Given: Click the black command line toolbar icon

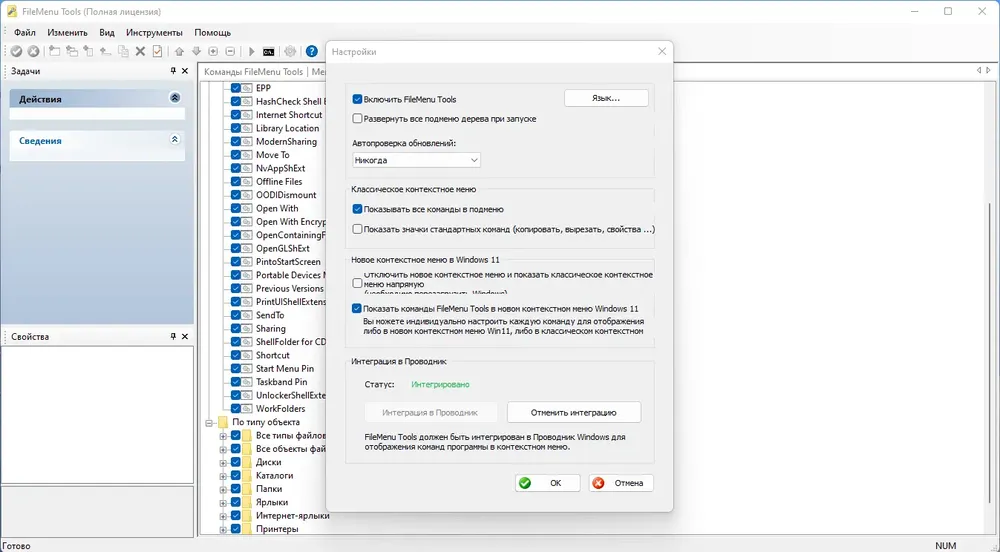Looking at the screenshot, I should (268, 52).
